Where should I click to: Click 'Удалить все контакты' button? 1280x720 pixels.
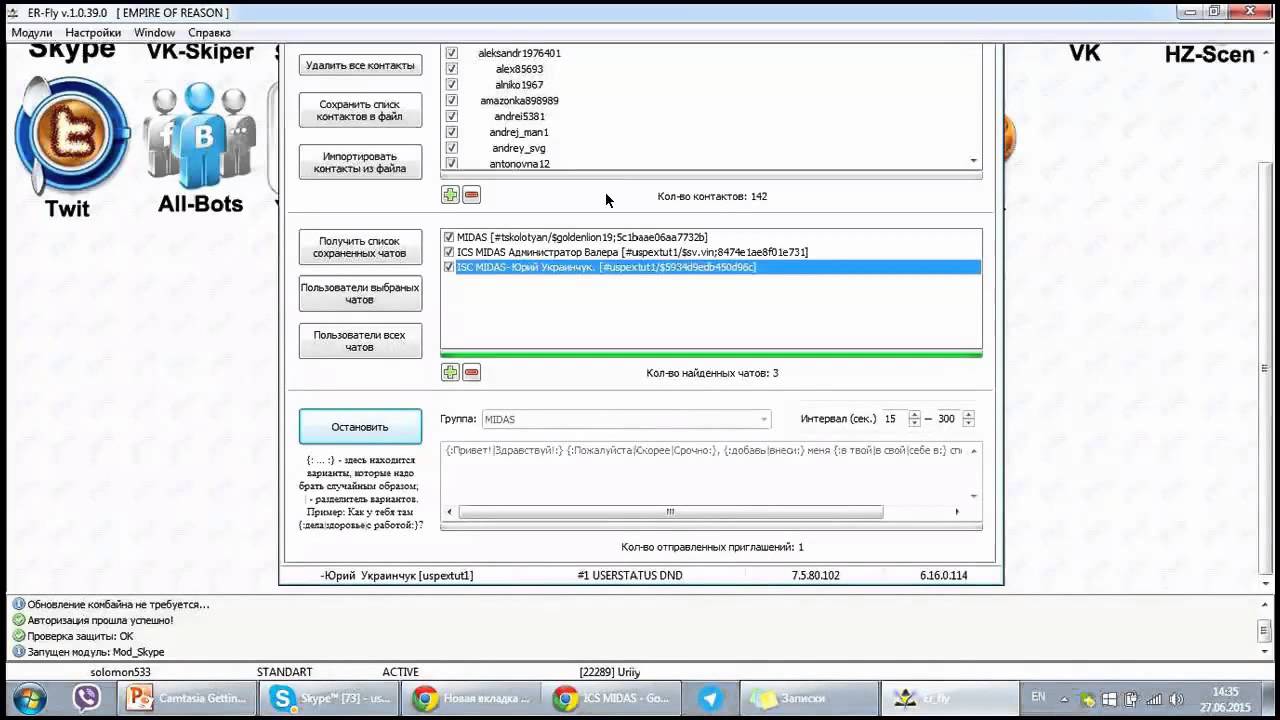(x=360, y=66)
